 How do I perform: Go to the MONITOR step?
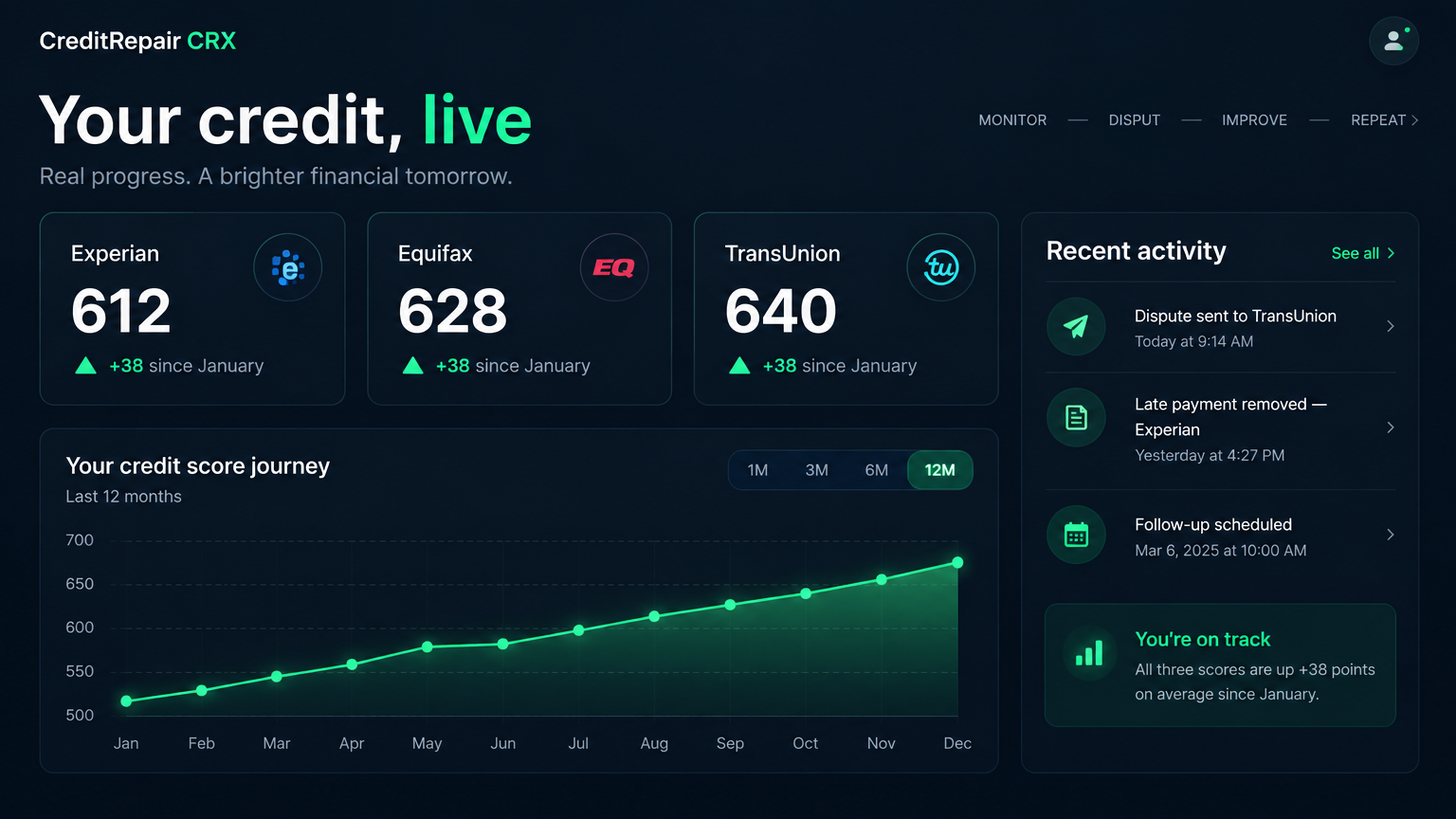point(1012,120)
